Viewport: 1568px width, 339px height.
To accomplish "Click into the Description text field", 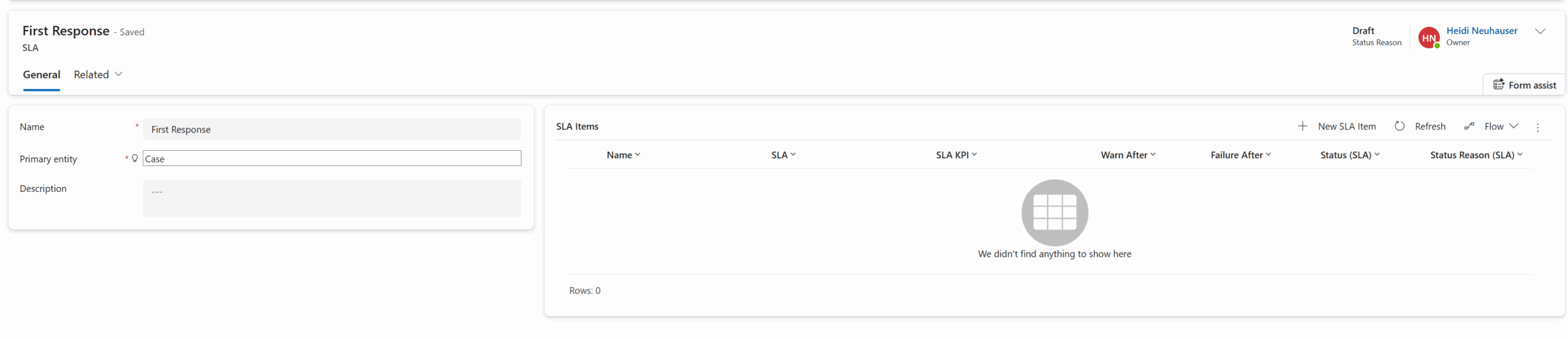I will coord(331,198).
